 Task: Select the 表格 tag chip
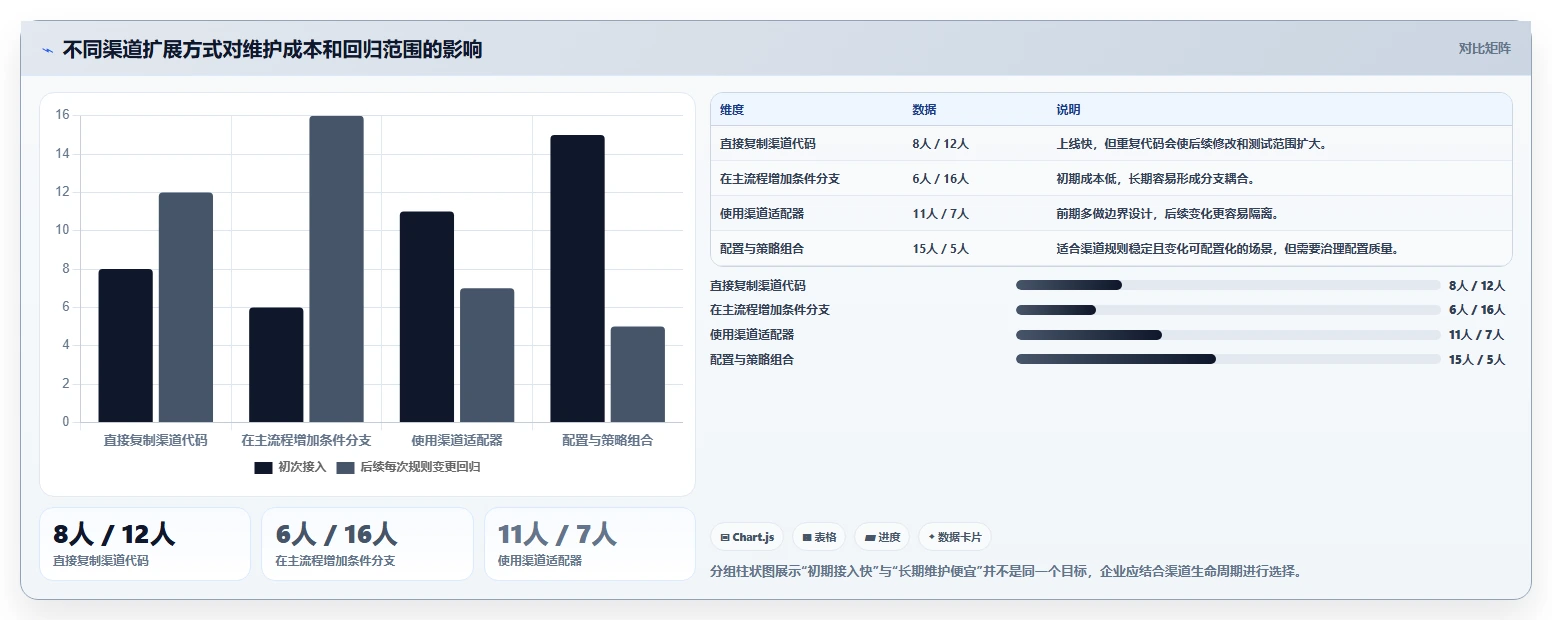pos(818,537)
